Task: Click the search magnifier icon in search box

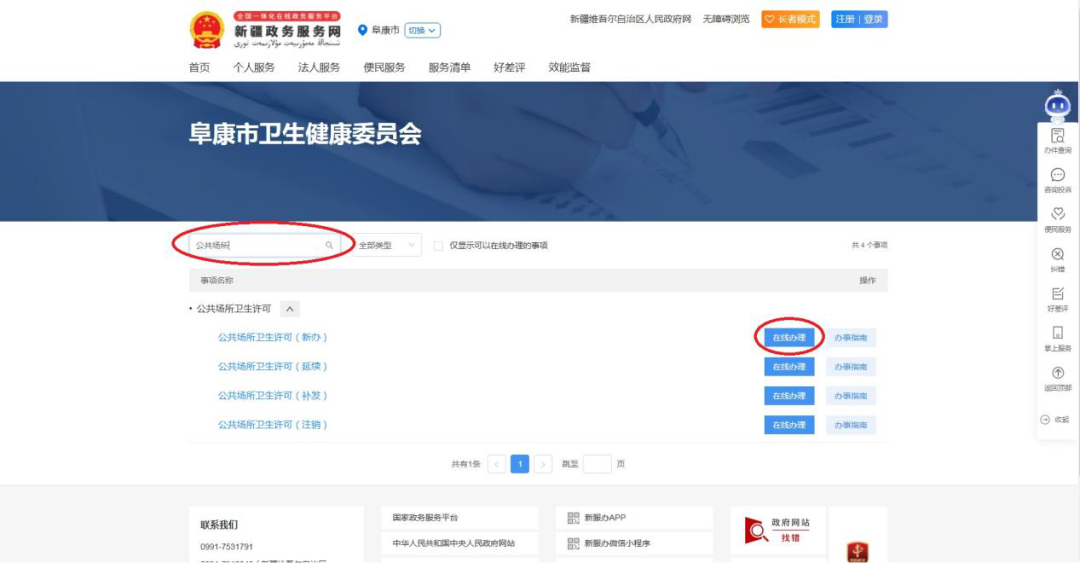Action: [329, 245]
